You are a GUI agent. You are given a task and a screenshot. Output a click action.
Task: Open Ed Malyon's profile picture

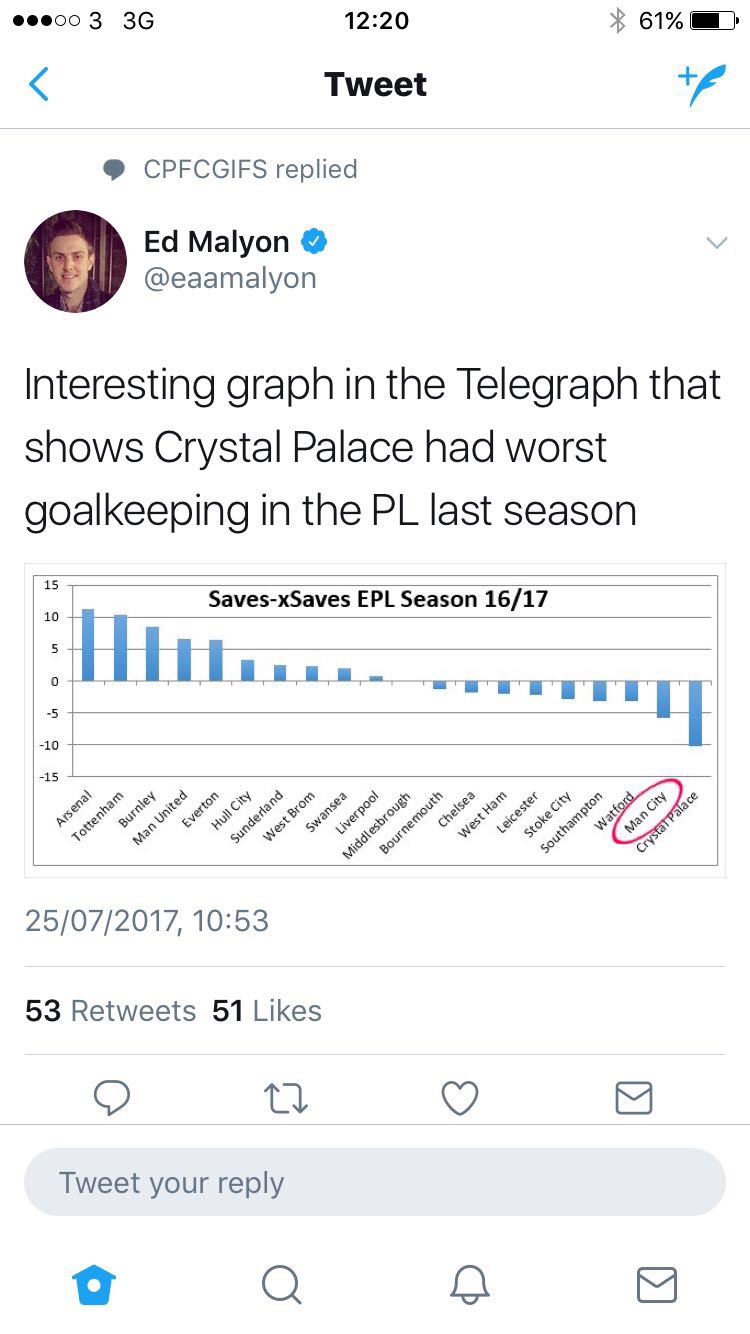click(x=76, y=261)
